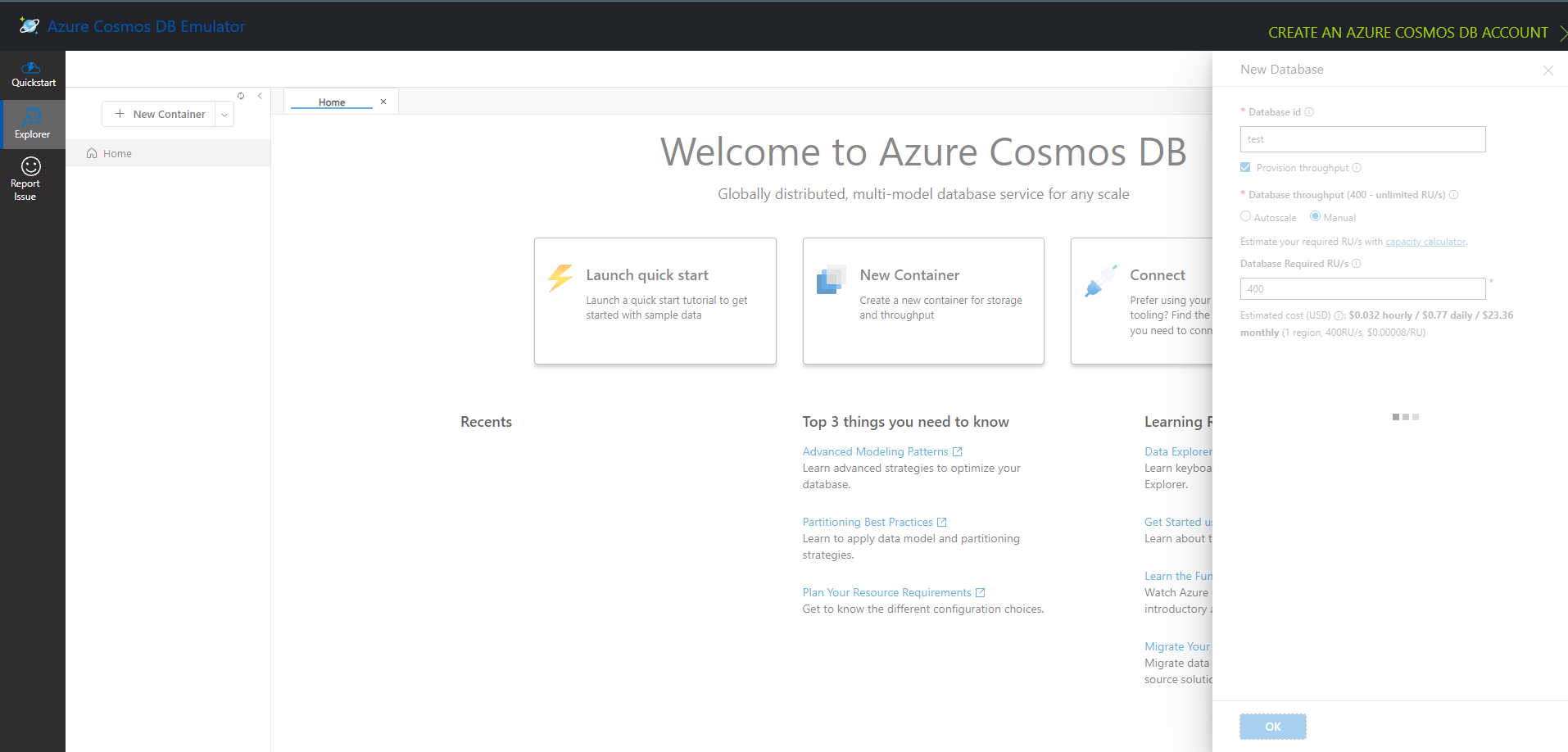
Task: Open Partitioning Best Practices link
Action: pos(868,522)
